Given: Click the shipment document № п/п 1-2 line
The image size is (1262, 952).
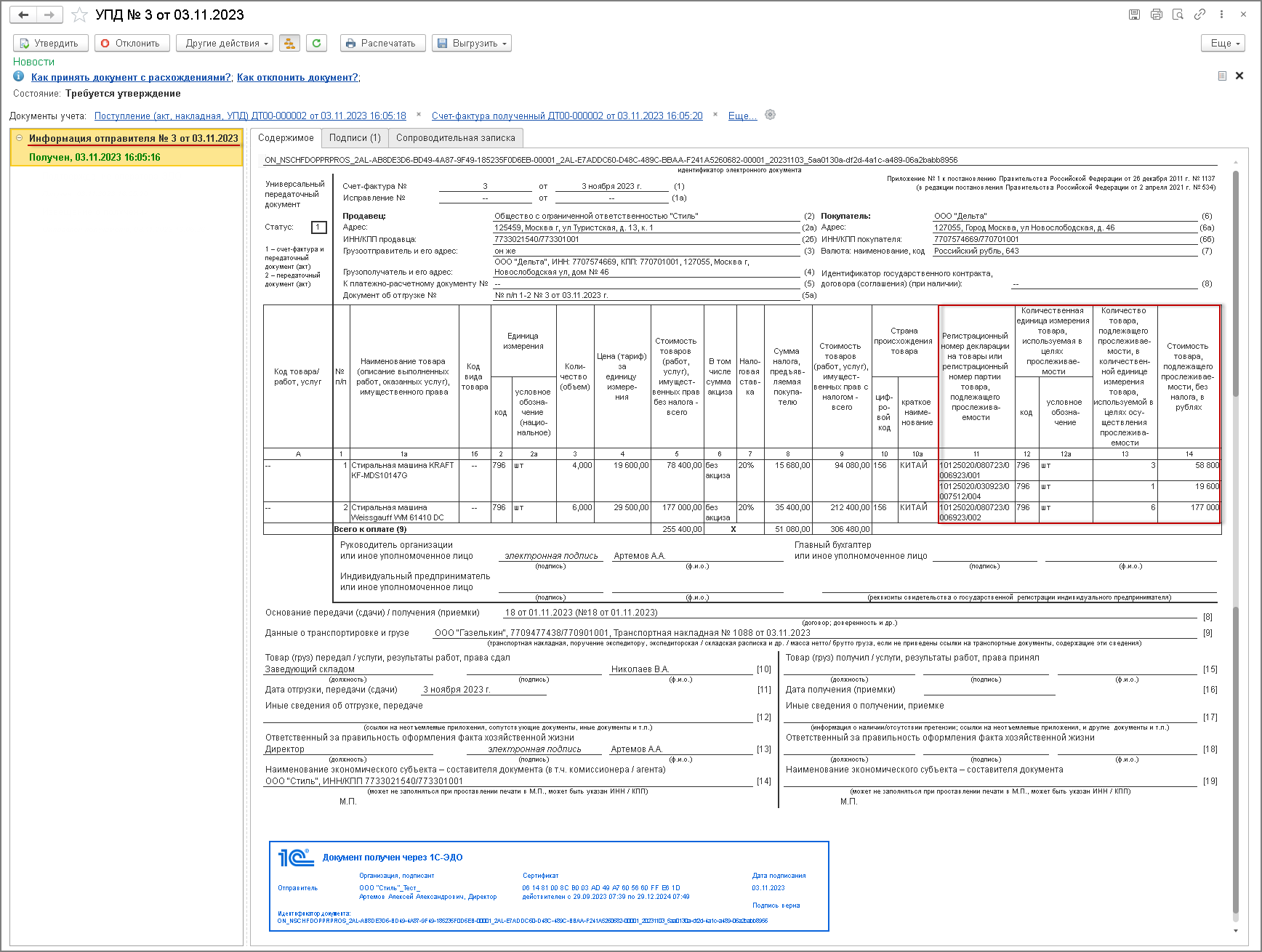Looking at the screenshot, I should (646, 295).
